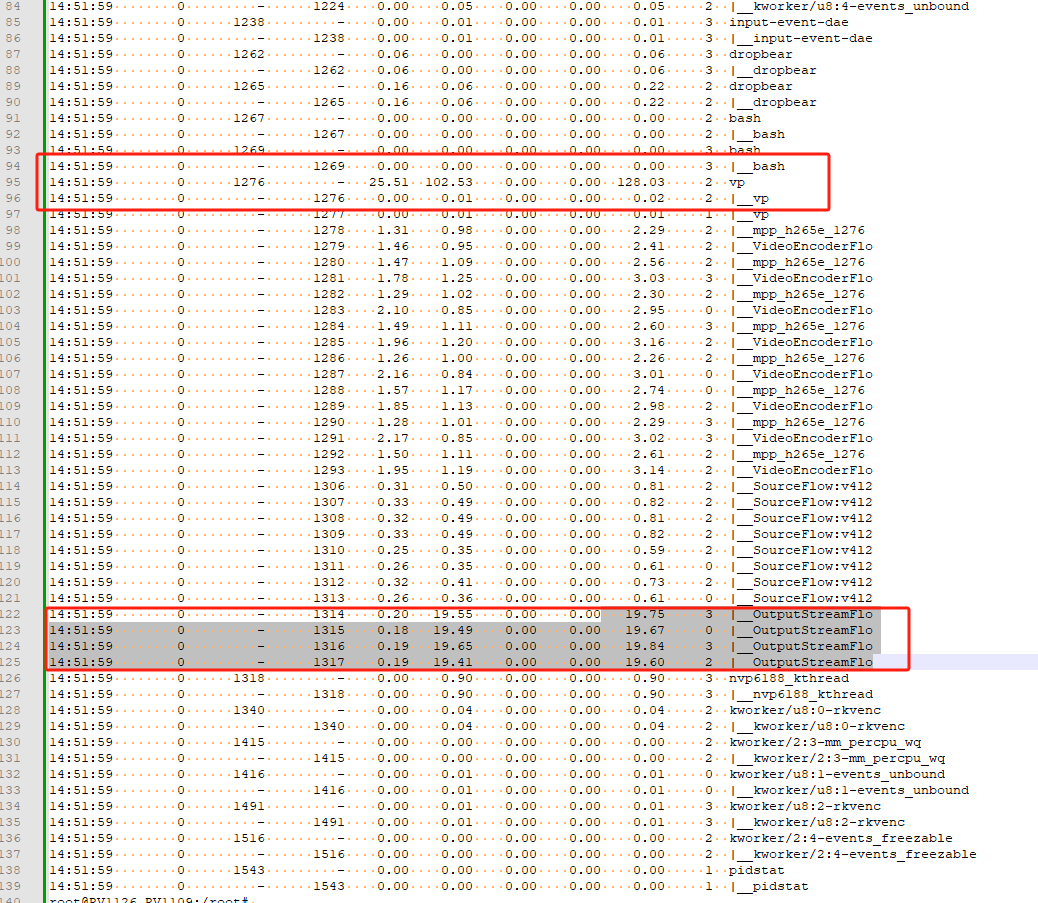Click the vp process name on line 95
This screenshot has width=1038, height=903.
[x=737, y=182]
